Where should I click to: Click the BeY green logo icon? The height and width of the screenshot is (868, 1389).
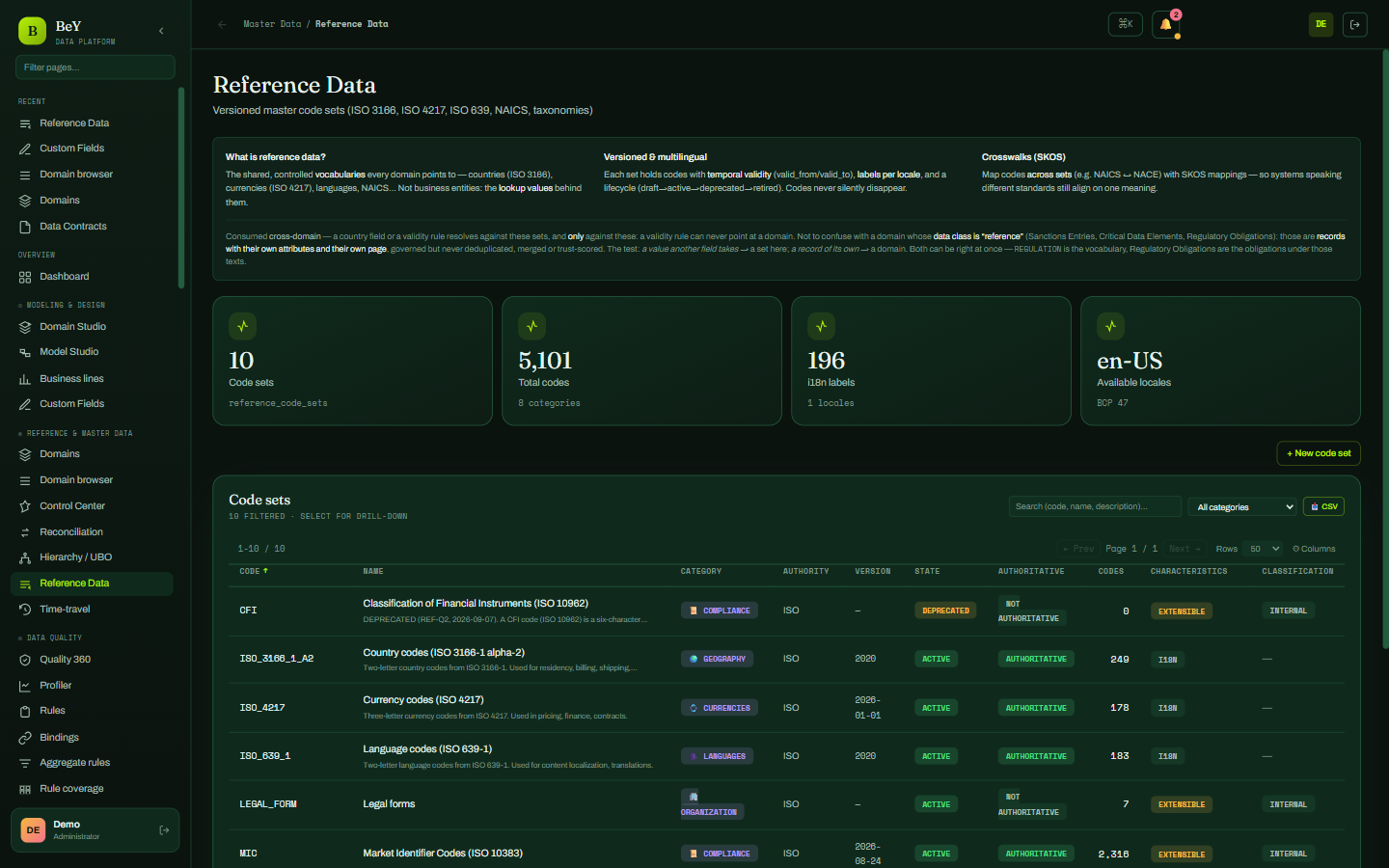click(32, 31)
